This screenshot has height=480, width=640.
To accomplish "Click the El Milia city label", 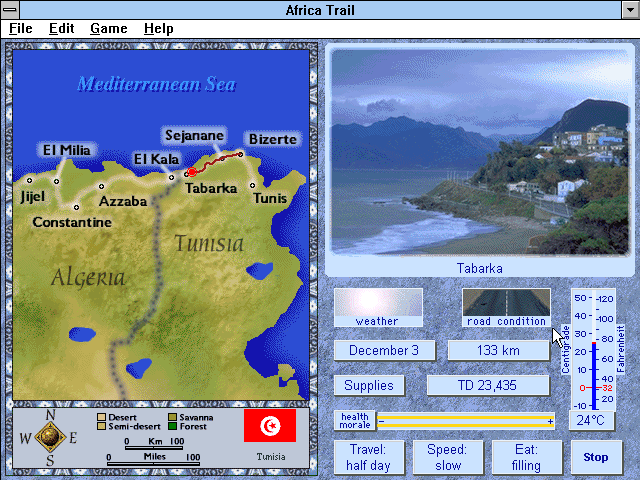I will click(67, 150).
